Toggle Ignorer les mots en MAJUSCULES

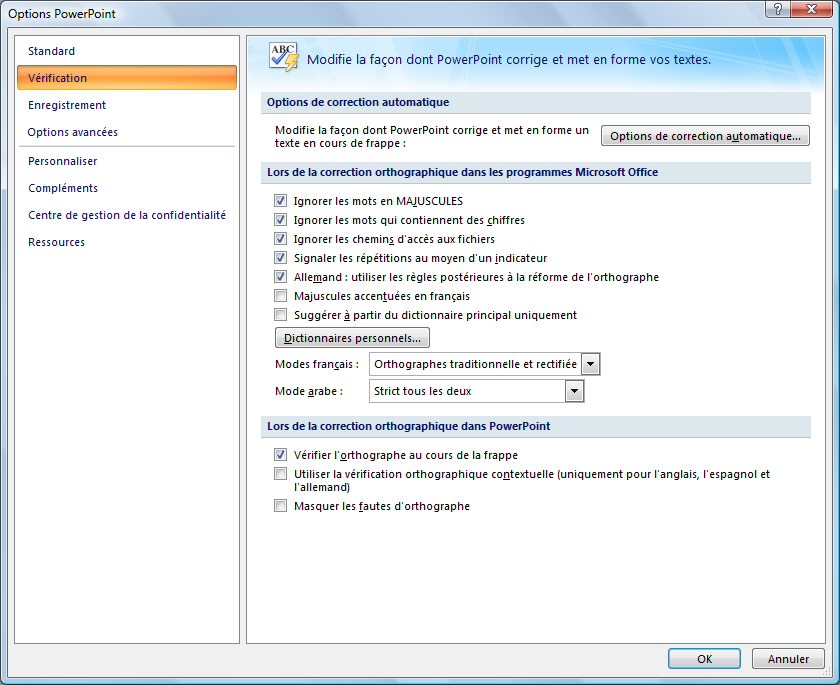click(280, 201)
